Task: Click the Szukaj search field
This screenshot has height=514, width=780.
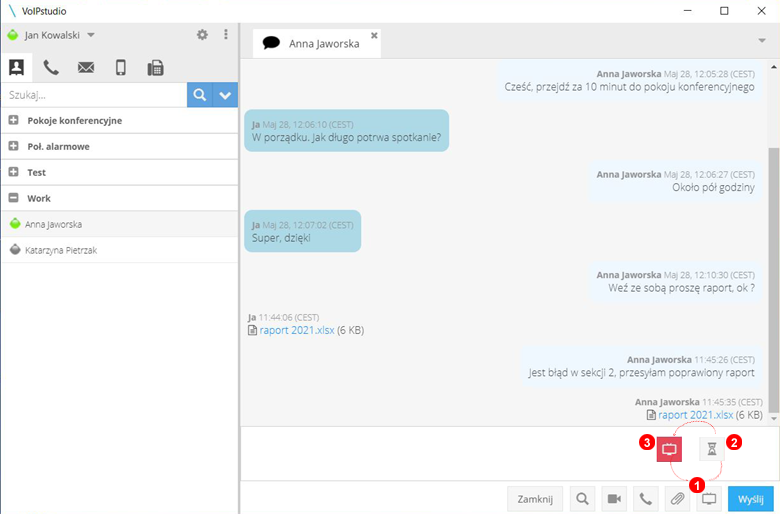Action: click(95, 95)
